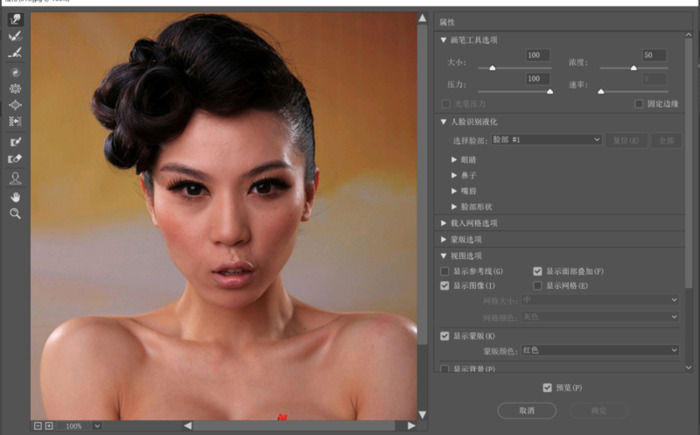Screen dimensions: 700x435
Task: Enable 显示网格(E) show mesh checkbox
Action: [538, 285]
